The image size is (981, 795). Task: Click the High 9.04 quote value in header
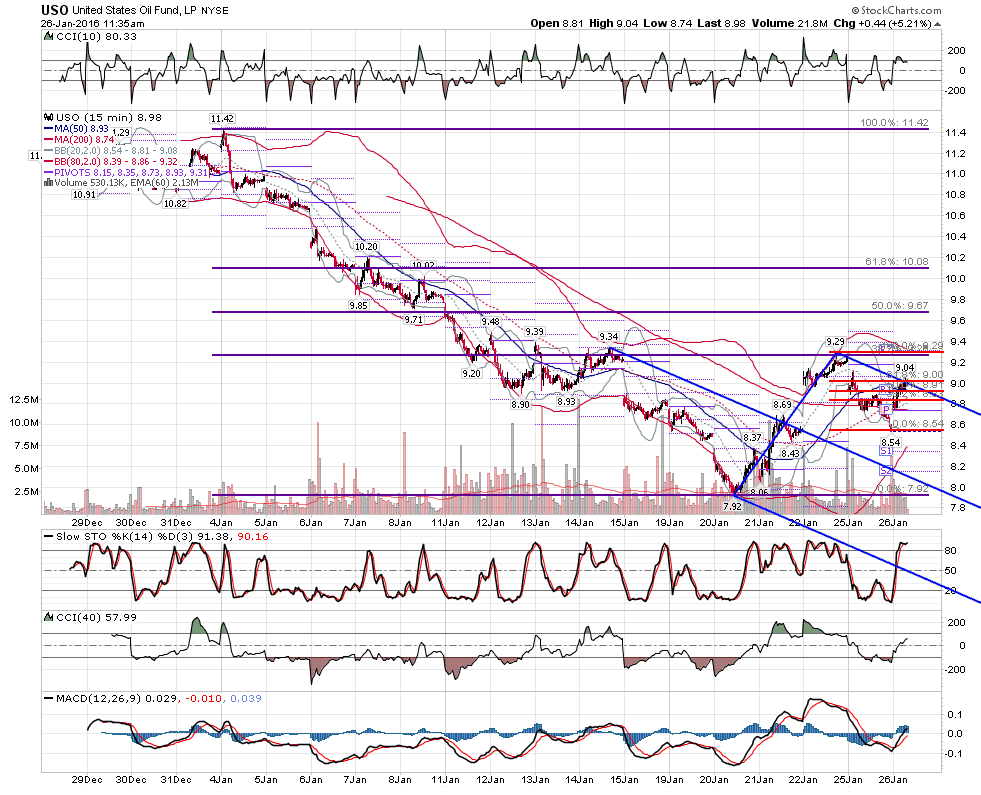[x=614, y=23]
